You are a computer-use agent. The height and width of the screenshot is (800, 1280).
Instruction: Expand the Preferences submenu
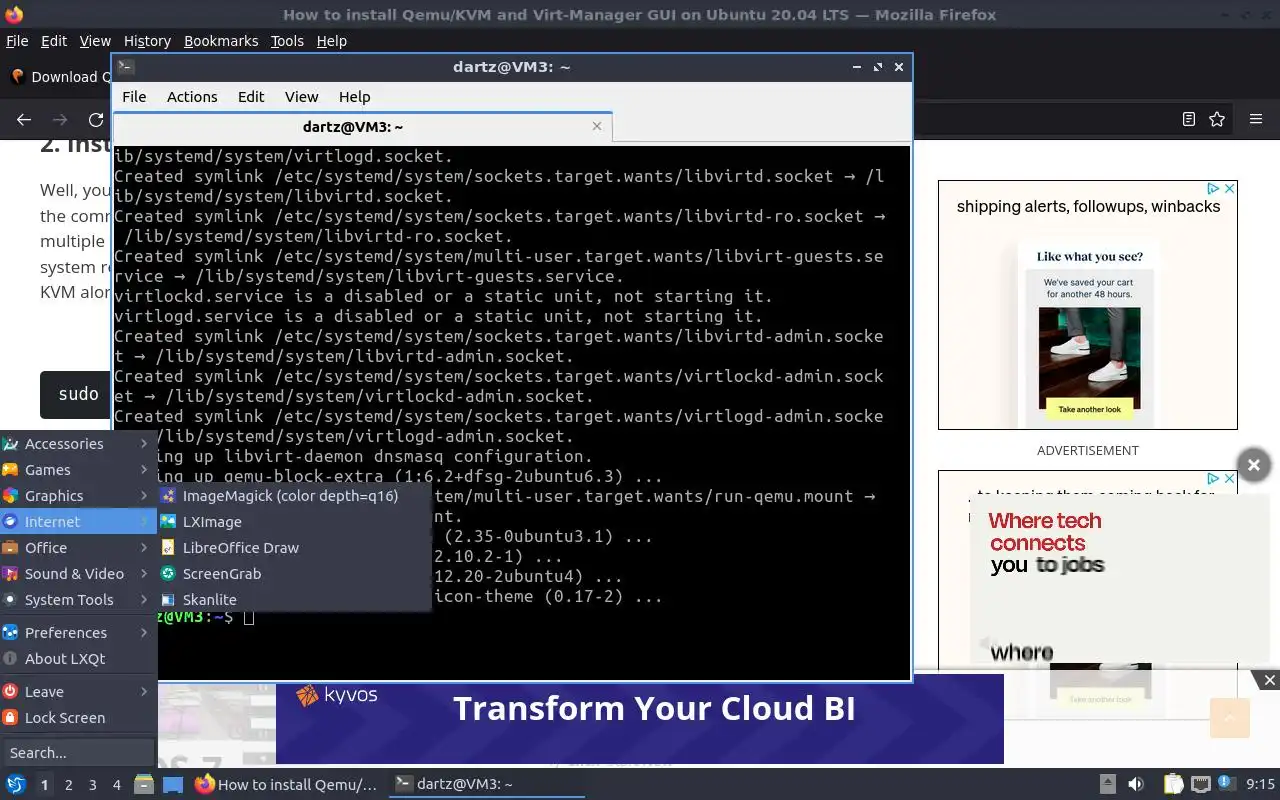(x=79, y=632)
